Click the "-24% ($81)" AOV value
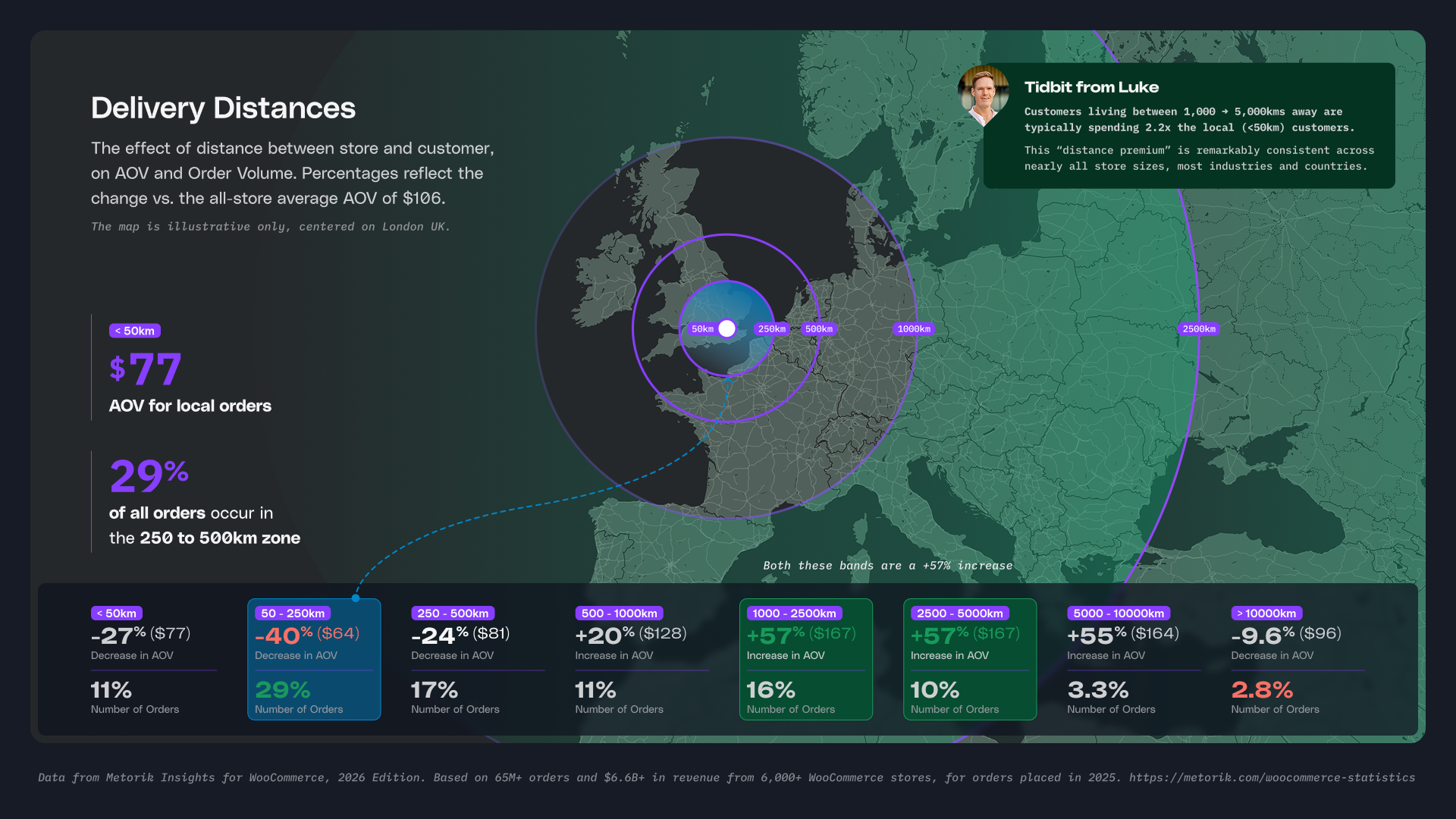The width and height of the screenshot is (1456, 819). 460,635
